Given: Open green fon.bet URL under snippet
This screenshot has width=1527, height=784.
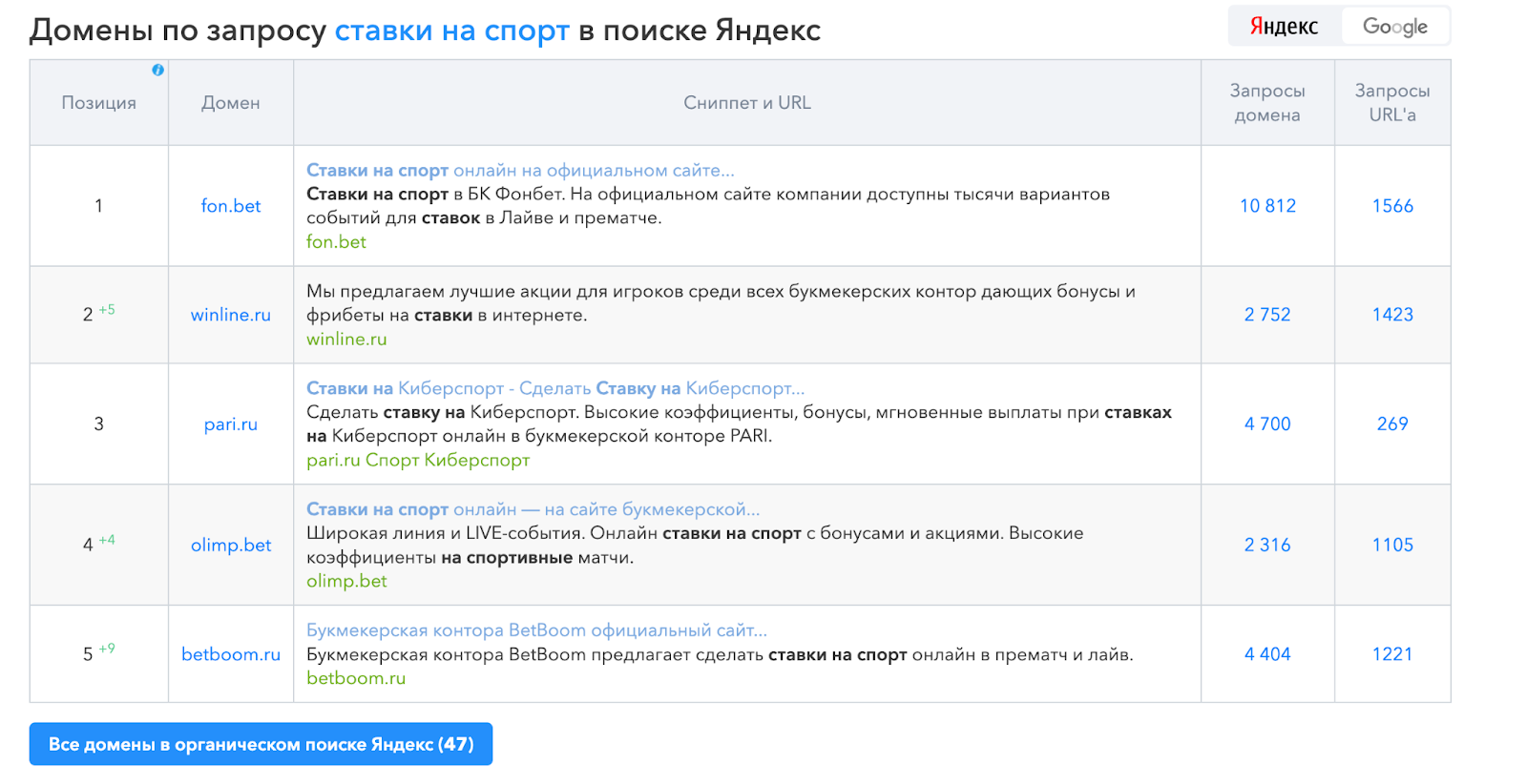Looking at the screenshot, I should point(336,242).
